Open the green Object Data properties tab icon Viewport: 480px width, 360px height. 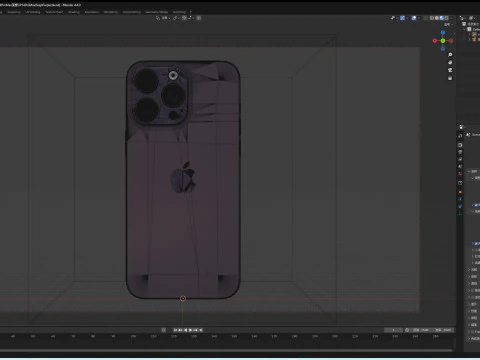click(x=460, y=213)
